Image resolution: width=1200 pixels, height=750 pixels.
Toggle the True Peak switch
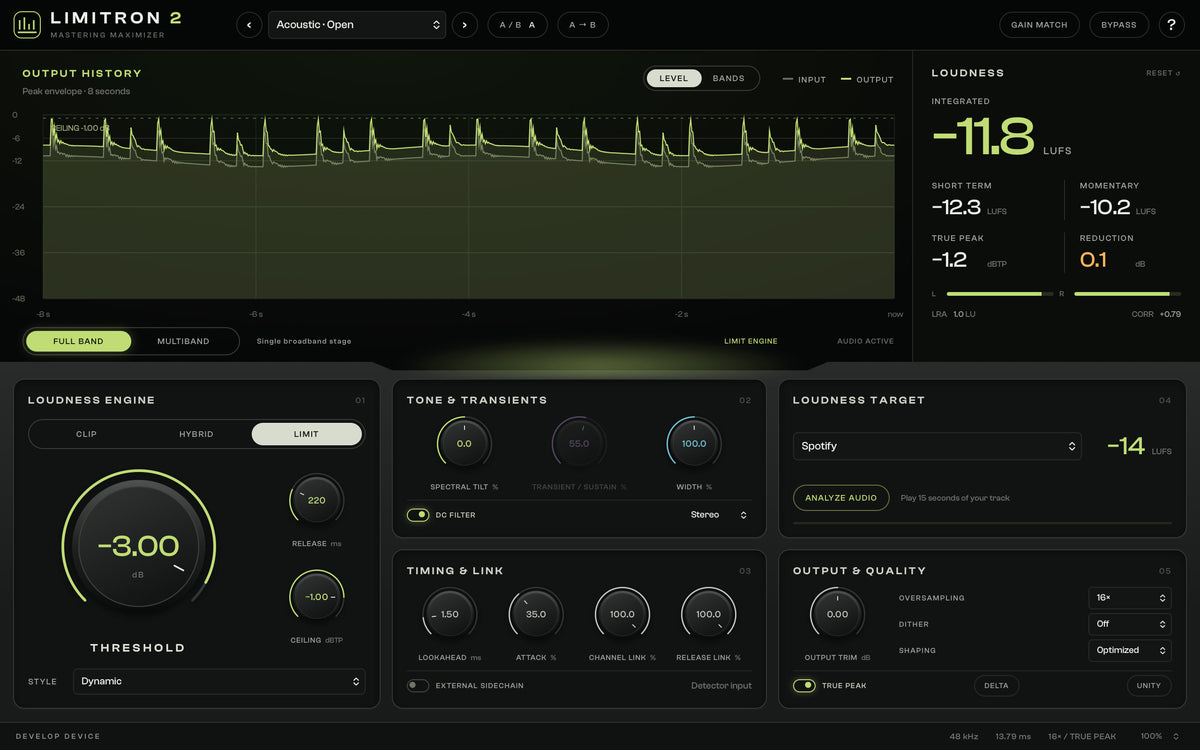[804, 686]
